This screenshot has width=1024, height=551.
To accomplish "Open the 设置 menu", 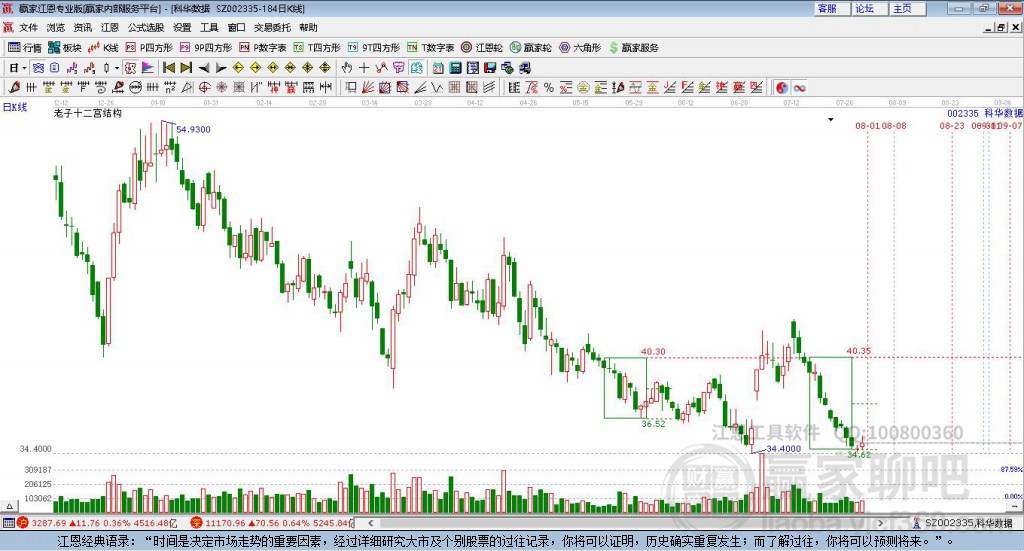I will click(182, 27).
